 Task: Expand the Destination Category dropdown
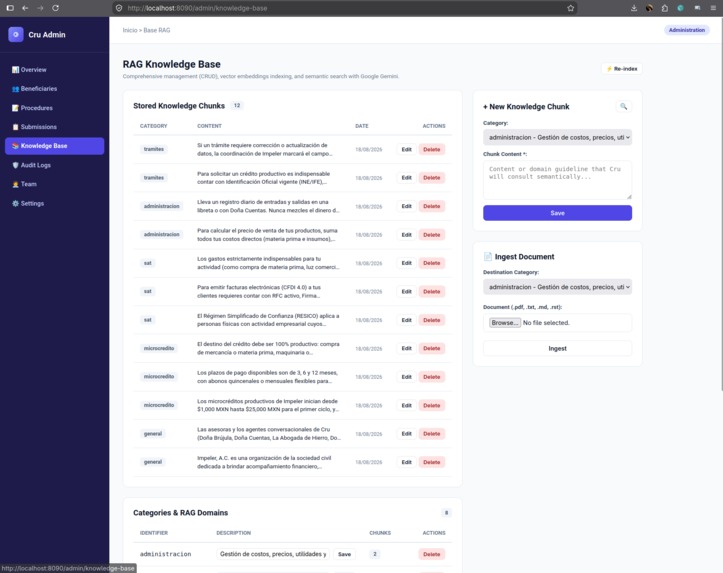point(557,287)
